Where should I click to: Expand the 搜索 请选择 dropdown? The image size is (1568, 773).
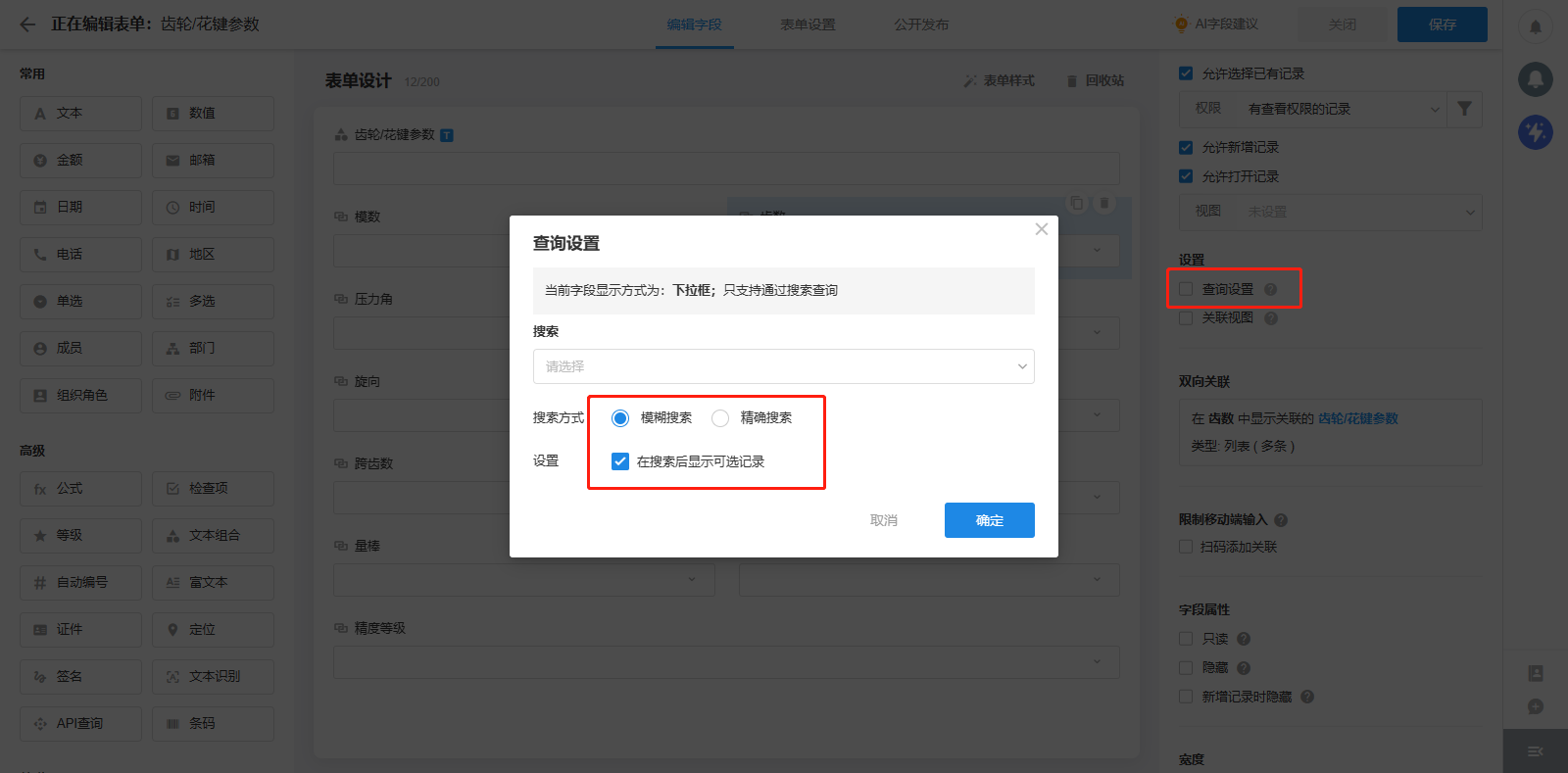[783, 366]
